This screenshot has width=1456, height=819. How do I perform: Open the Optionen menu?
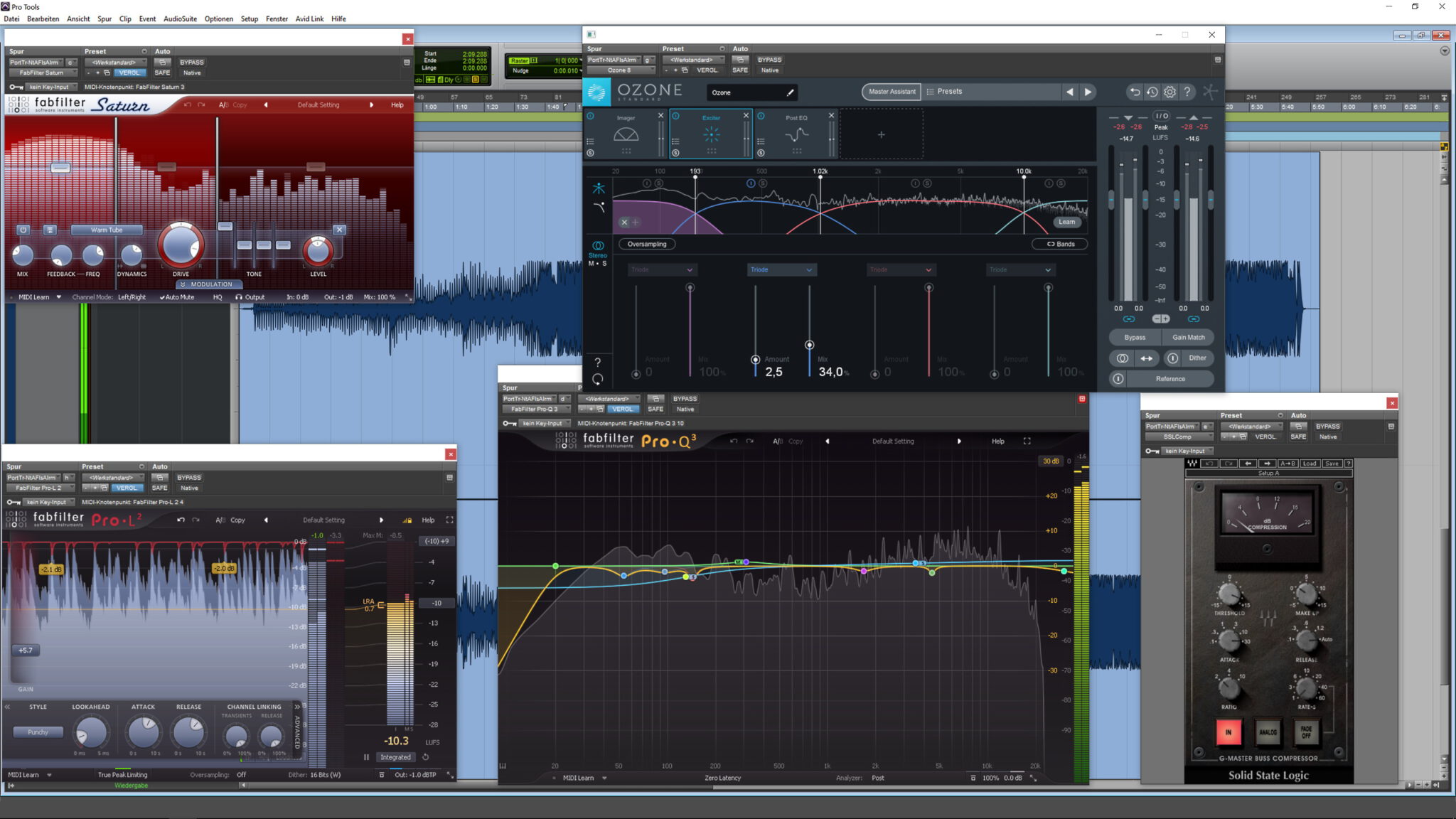click(x=219, y=19)
